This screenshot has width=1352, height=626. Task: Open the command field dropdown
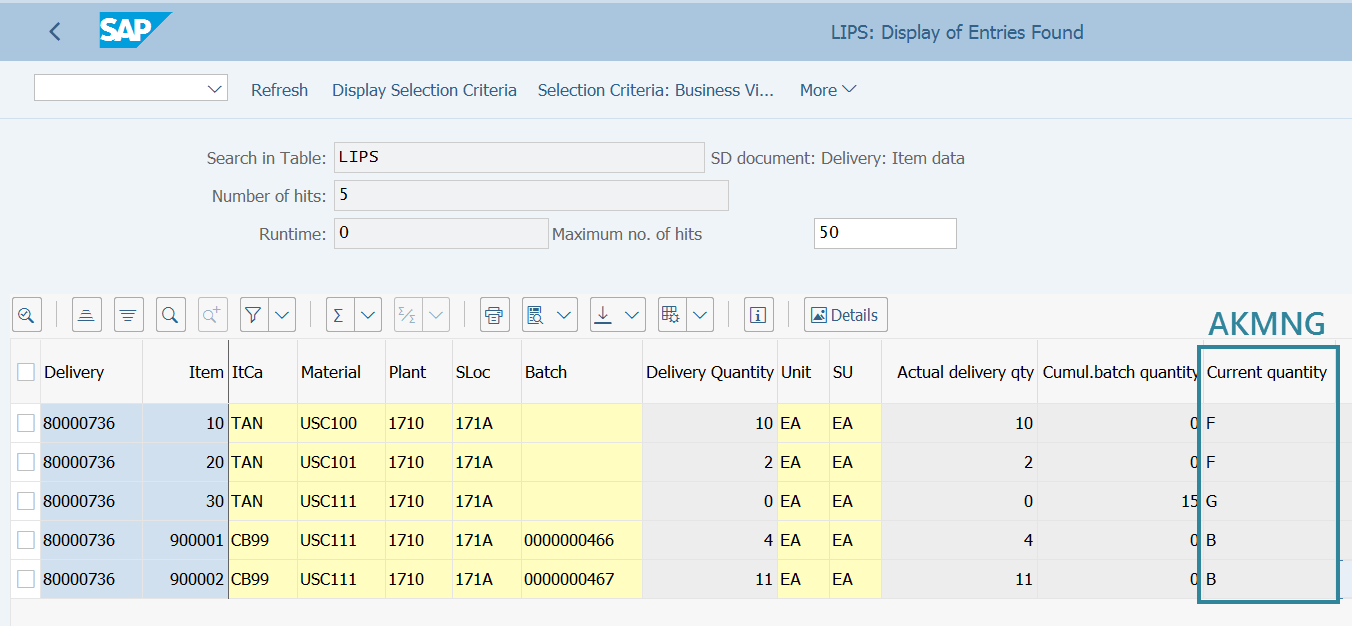tap(215, 89)
